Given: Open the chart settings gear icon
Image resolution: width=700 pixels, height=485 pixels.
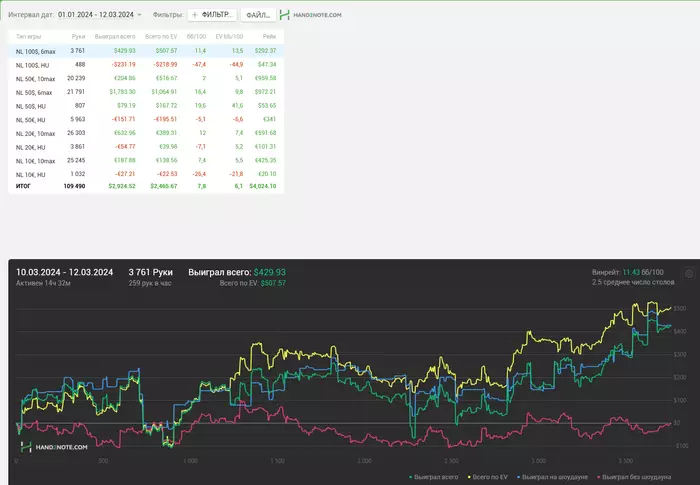Looking at the screenshot, I should 688,273.
